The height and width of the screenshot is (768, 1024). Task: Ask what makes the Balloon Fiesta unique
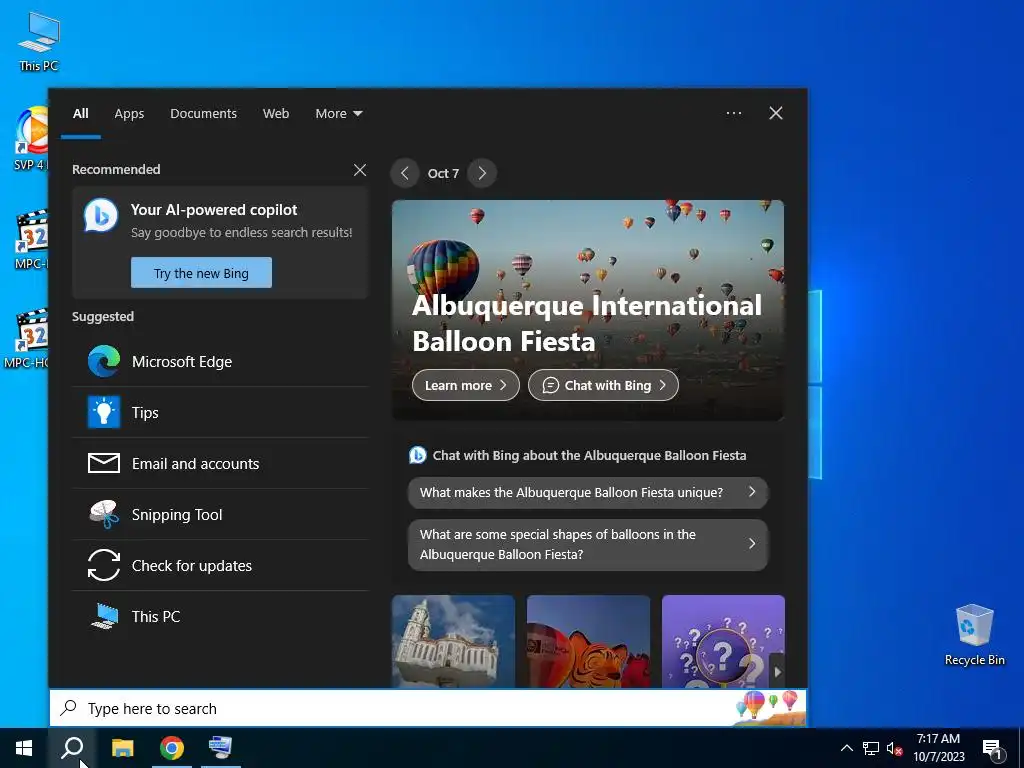588,492
